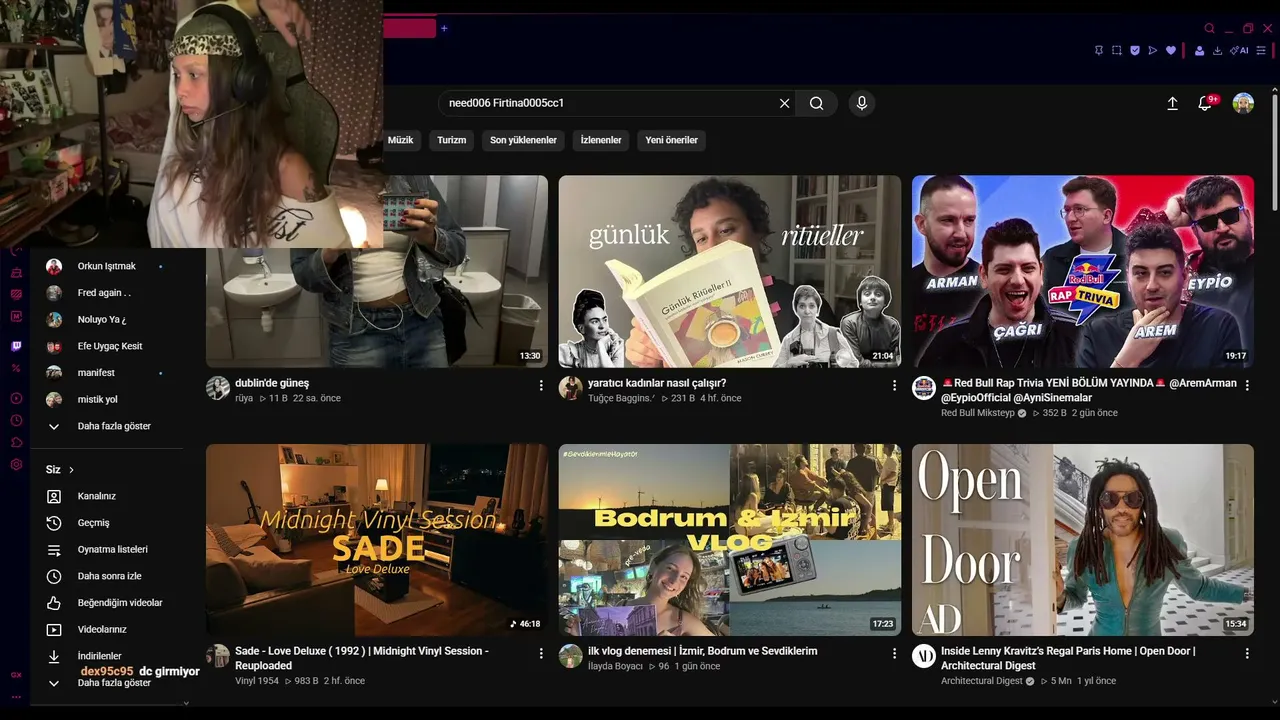Click the Geçmiş history icon
The height and width of the screenshot is (720, 1280).
tap(54, 523)
